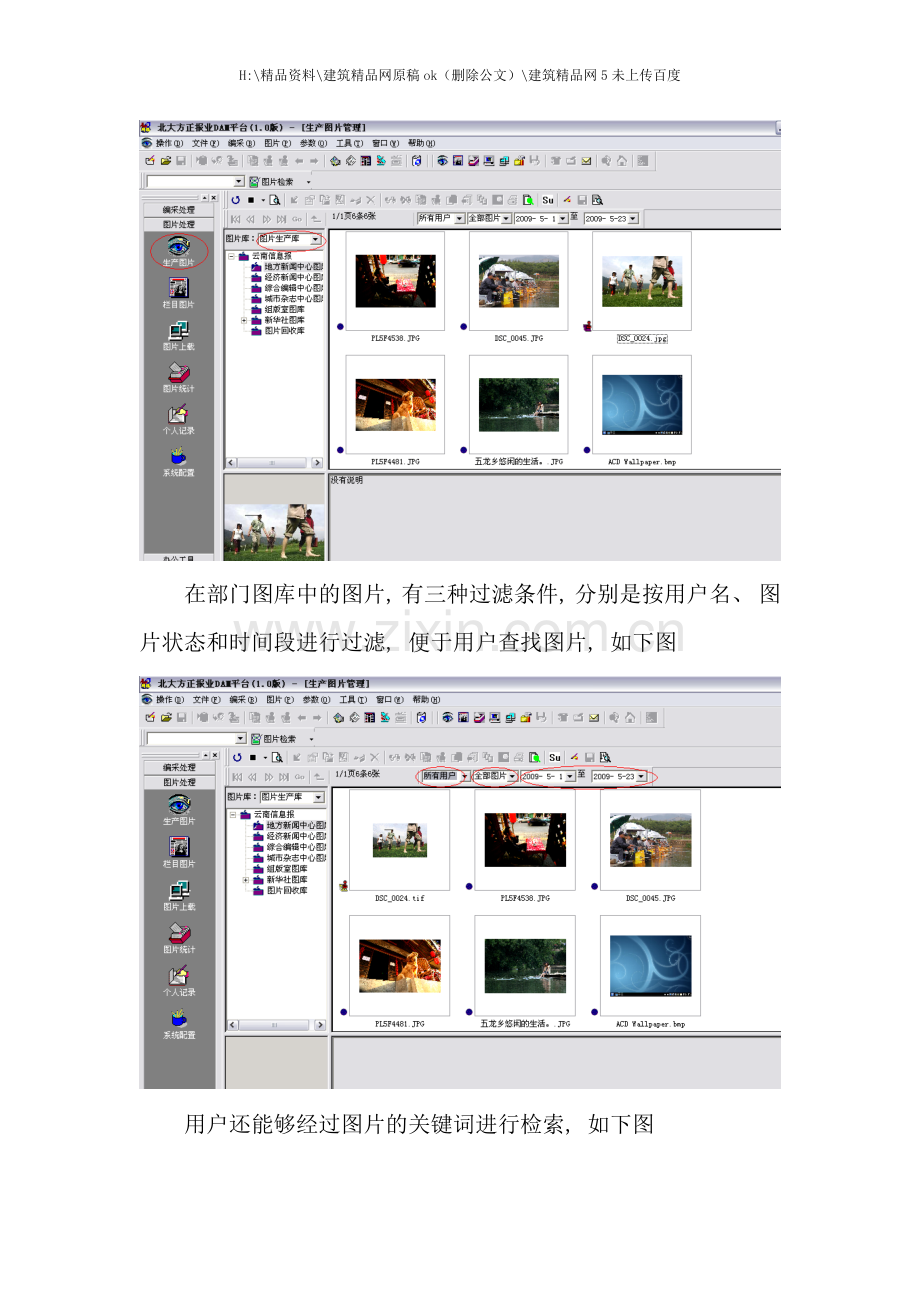Open 图片统计 in the upper screenshot sidebar
The width and height of the screenshot is (920, 1302).
pyautogui.click(x=179, y=374)
